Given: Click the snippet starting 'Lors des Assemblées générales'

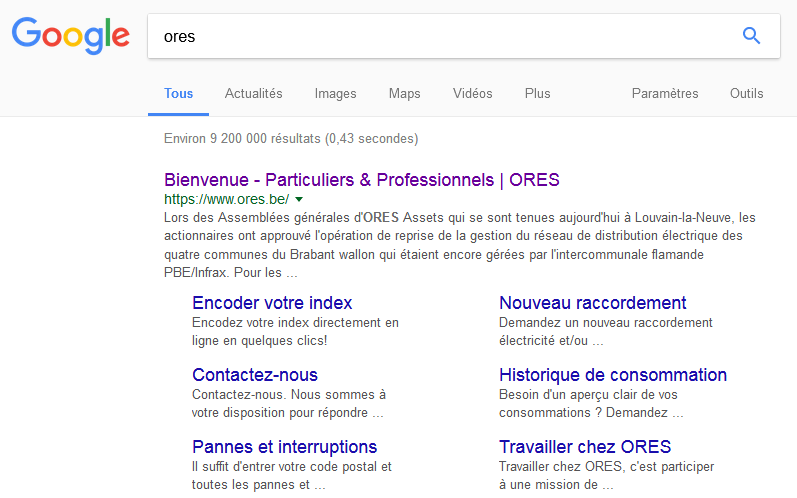Looking at the screenshot, I should point(459,245).
